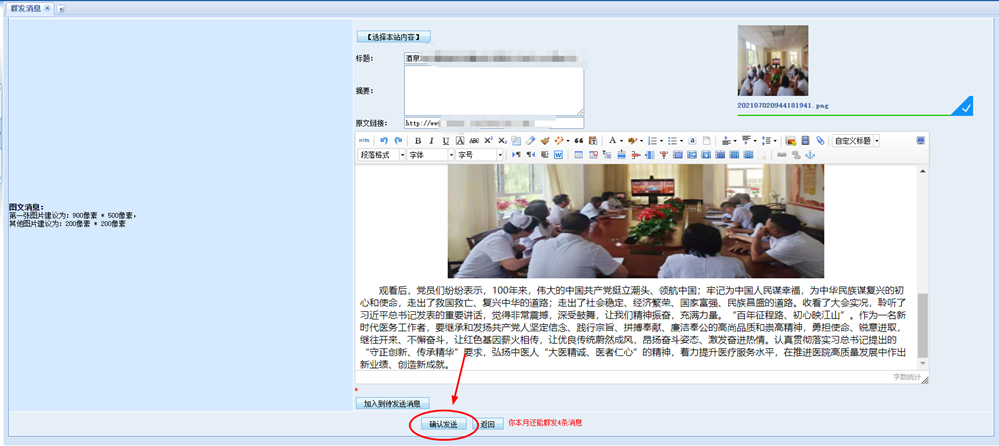The height and width of the screenshot is (446, 999).
Task: Click the underline formatting icon
Action: [x=446, y=141]
